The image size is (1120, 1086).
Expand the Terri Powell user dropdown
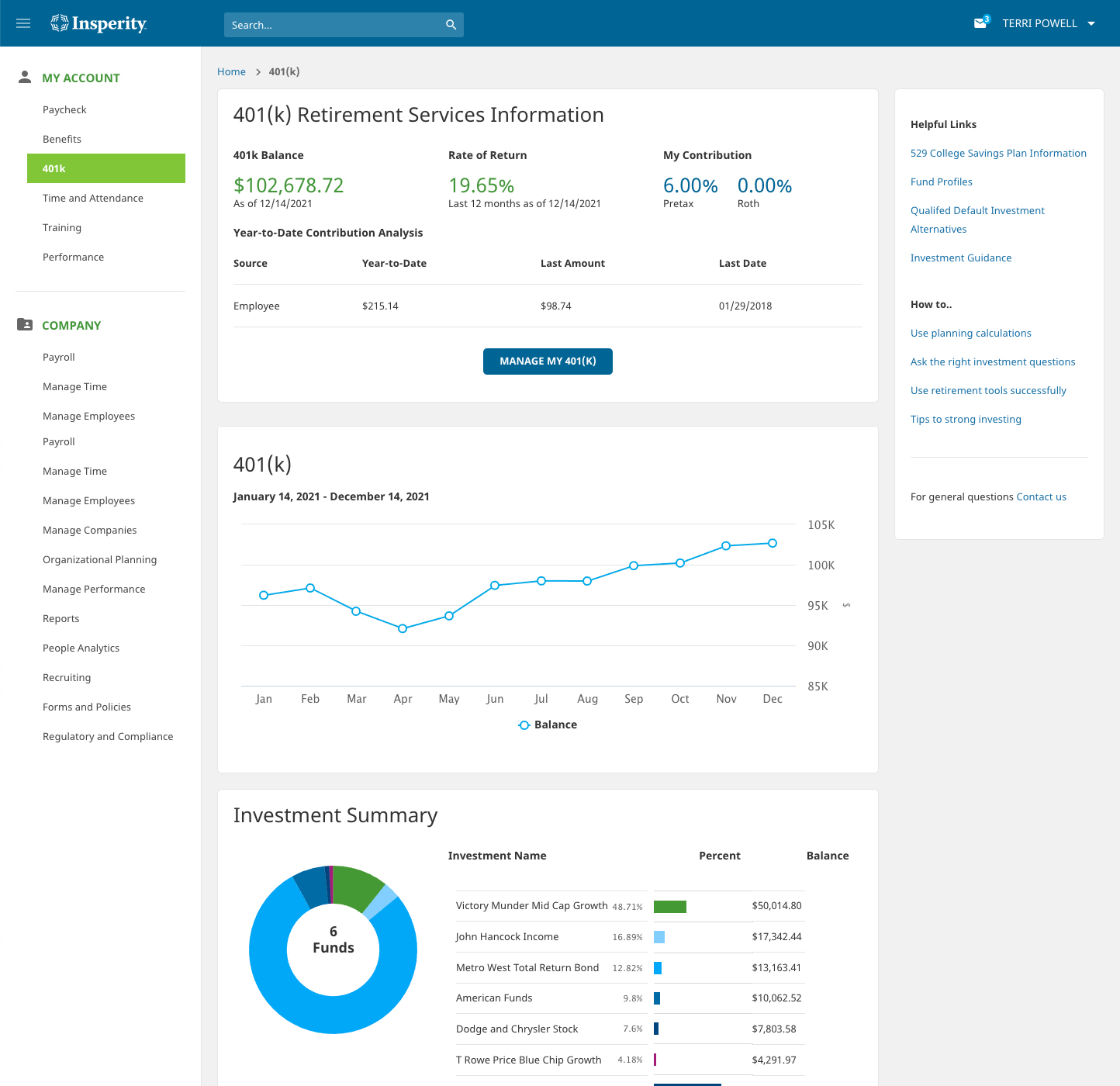coord(1091,23)
